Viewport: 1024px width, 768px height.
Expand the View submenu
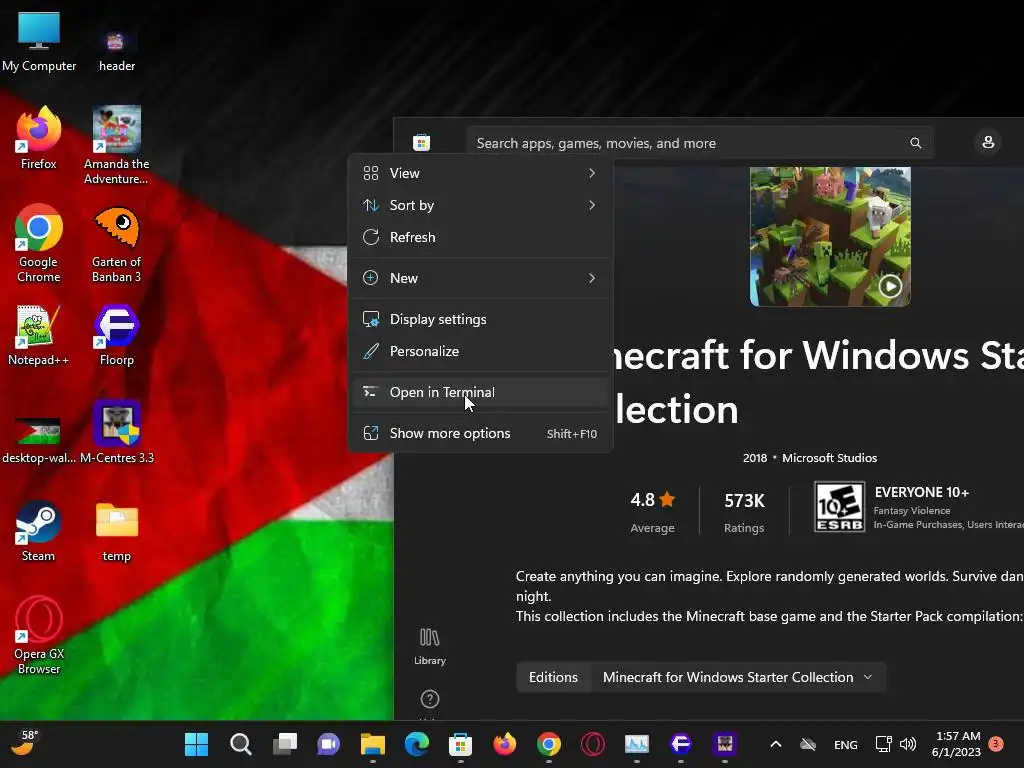tap(481, 173)
